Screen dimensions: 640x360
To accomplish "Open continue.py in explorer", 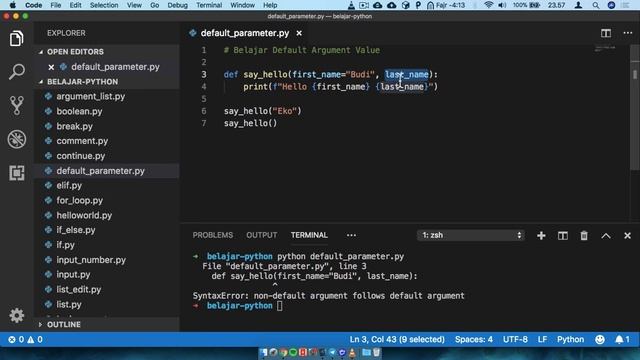I will [80, 156].
